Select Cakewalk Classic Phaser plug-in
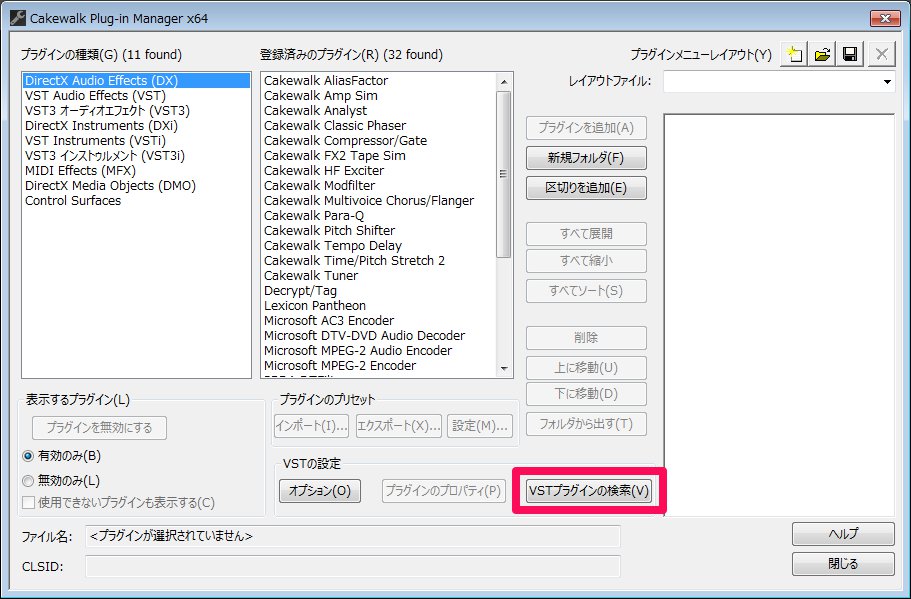Viewport: 911px width, 599px height. (379, 126)
